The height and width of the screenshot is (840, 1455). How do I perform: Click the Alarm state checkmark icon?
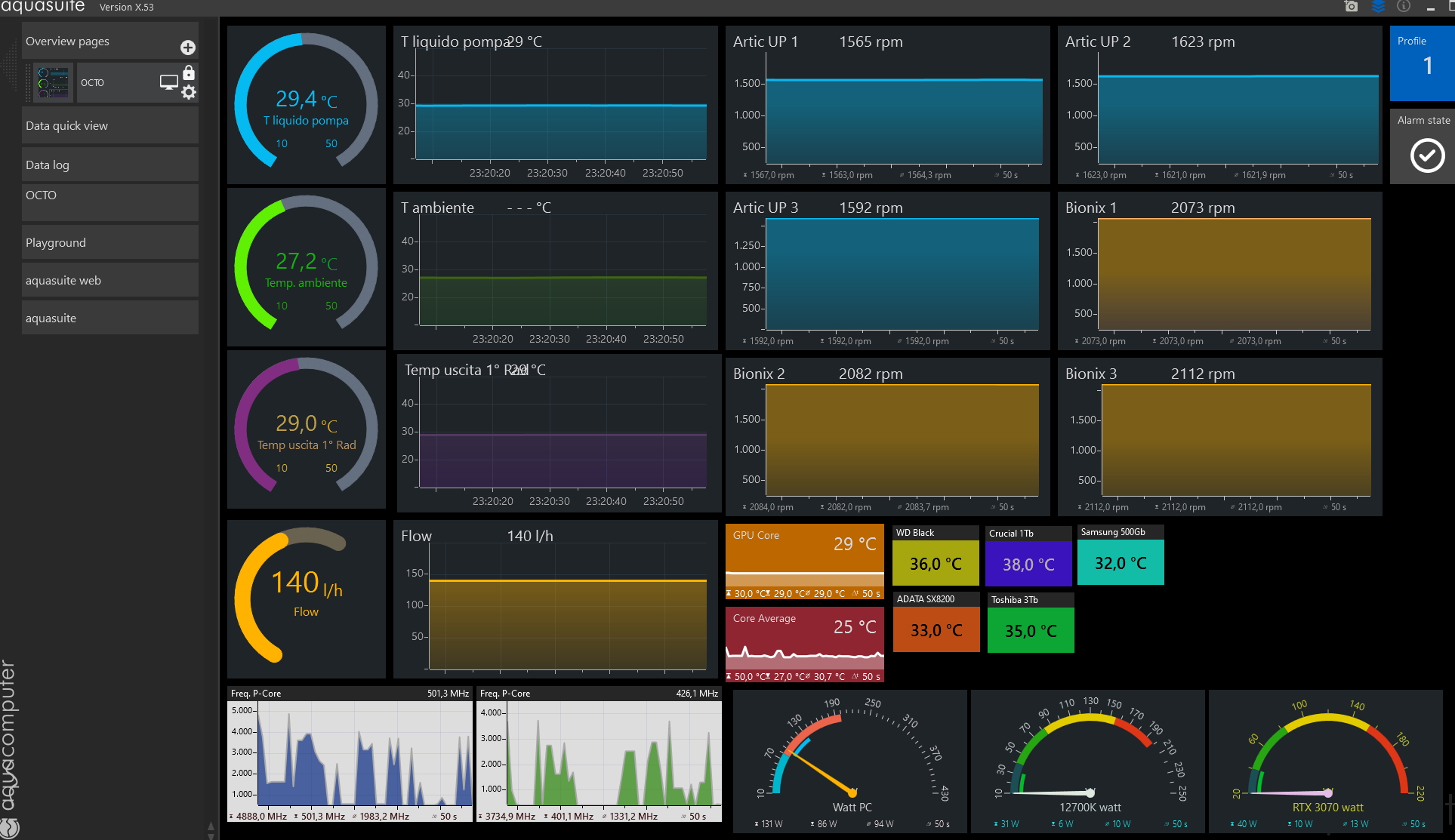pos(1427,155)
